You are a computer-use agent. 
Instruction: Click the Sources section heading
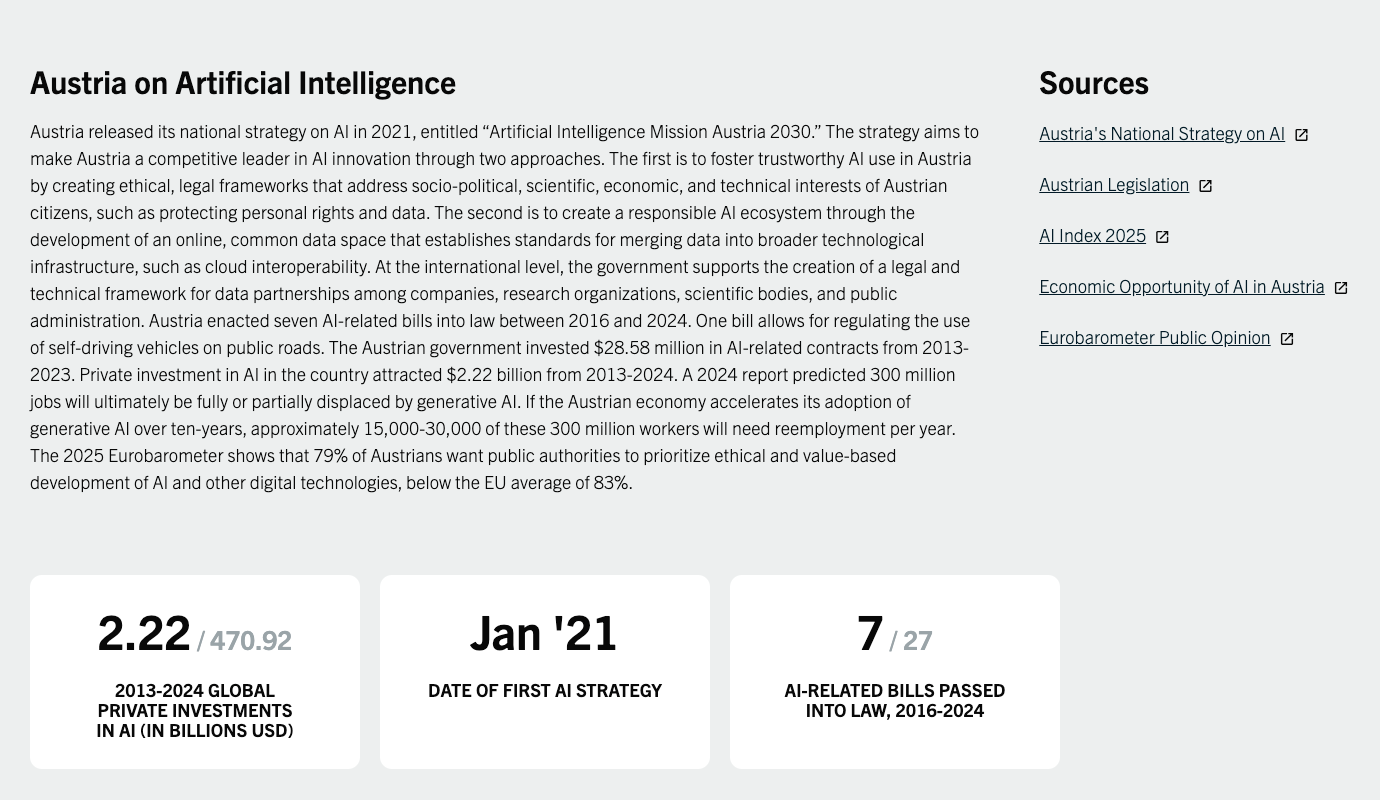(1093, 82)
